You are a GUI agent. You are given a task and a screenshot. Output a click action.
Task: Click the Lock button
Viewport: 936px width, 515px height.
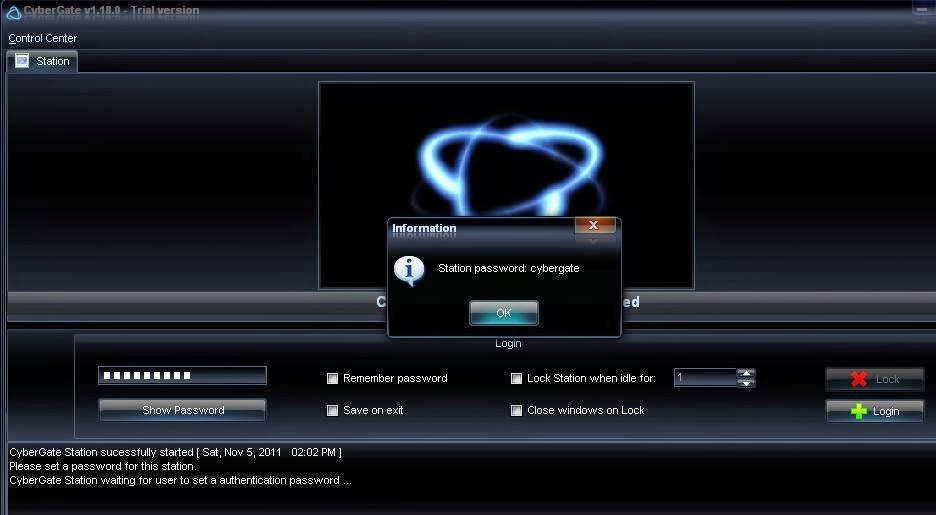point(875,379)
